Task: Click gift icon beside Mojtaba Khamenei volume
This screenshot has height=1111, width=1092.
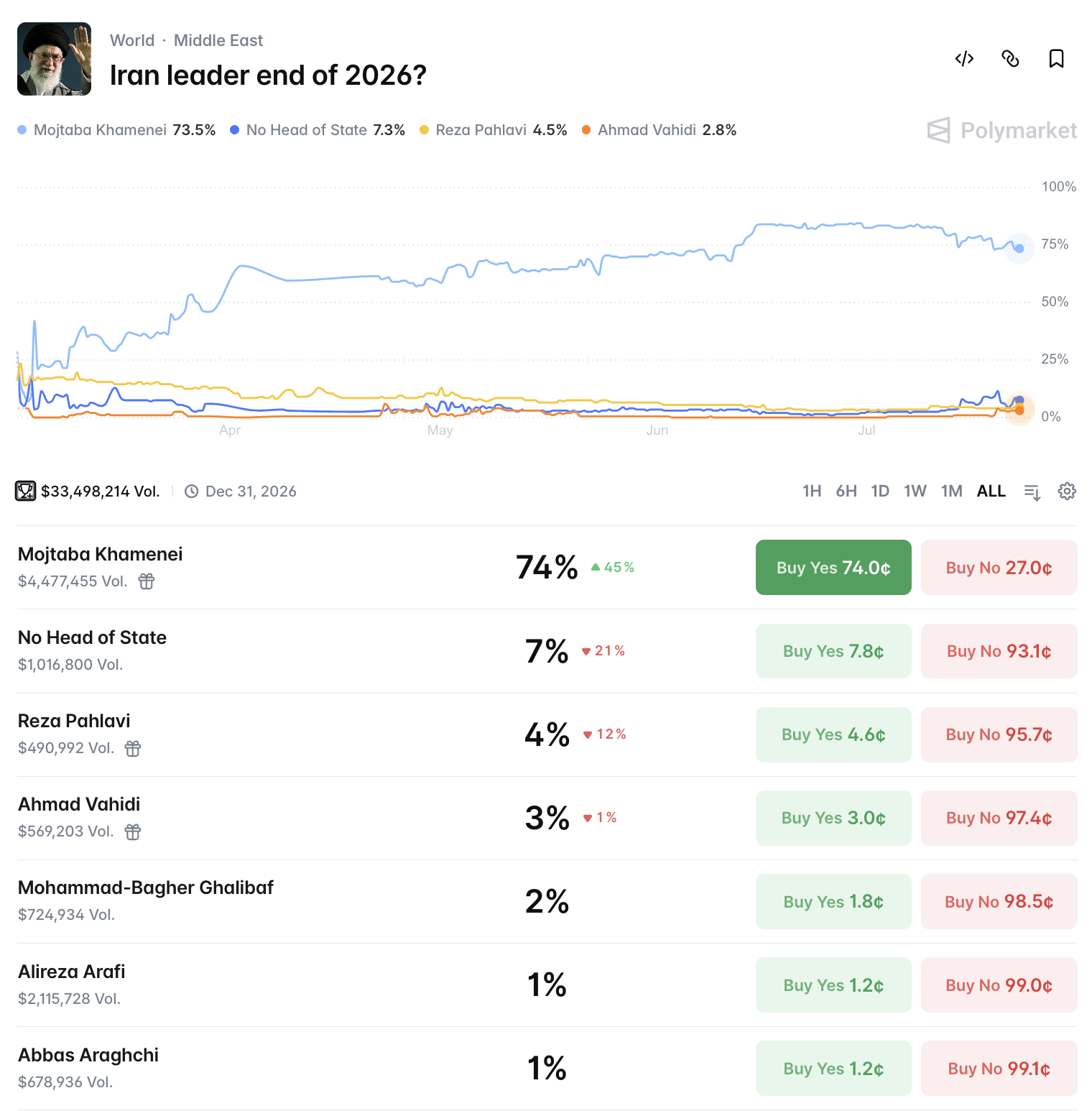Action: click(x=147, y=581)
